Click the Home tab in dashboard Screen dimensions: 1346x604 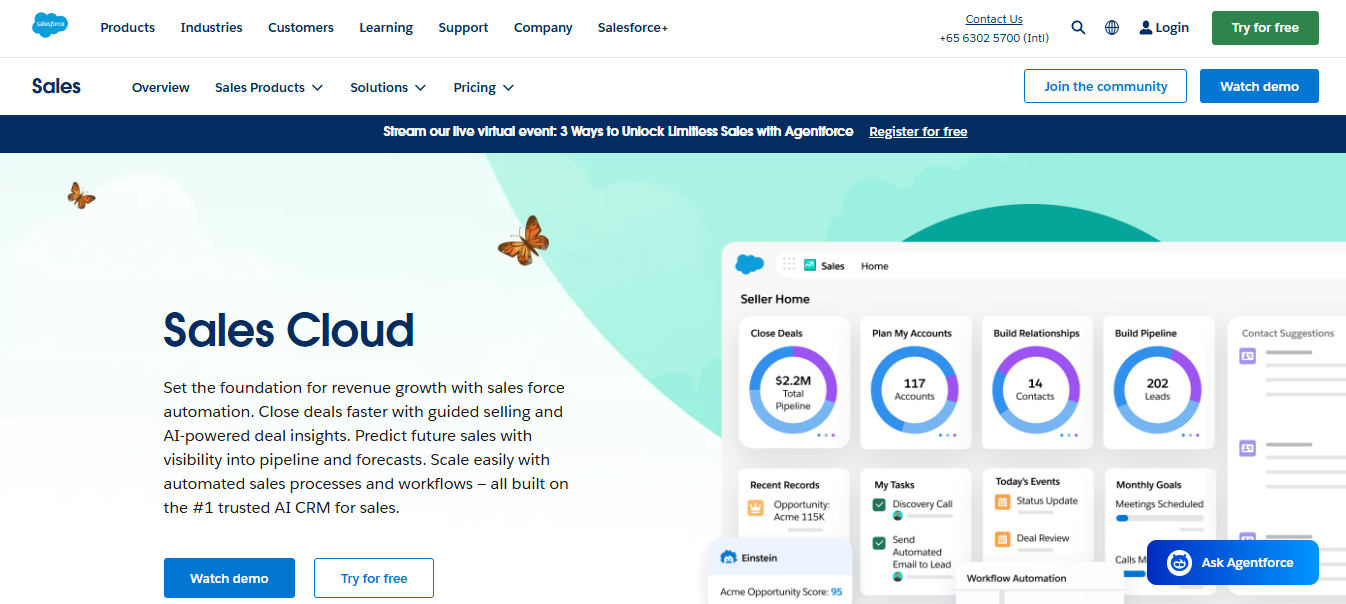(x=874, y=266)
